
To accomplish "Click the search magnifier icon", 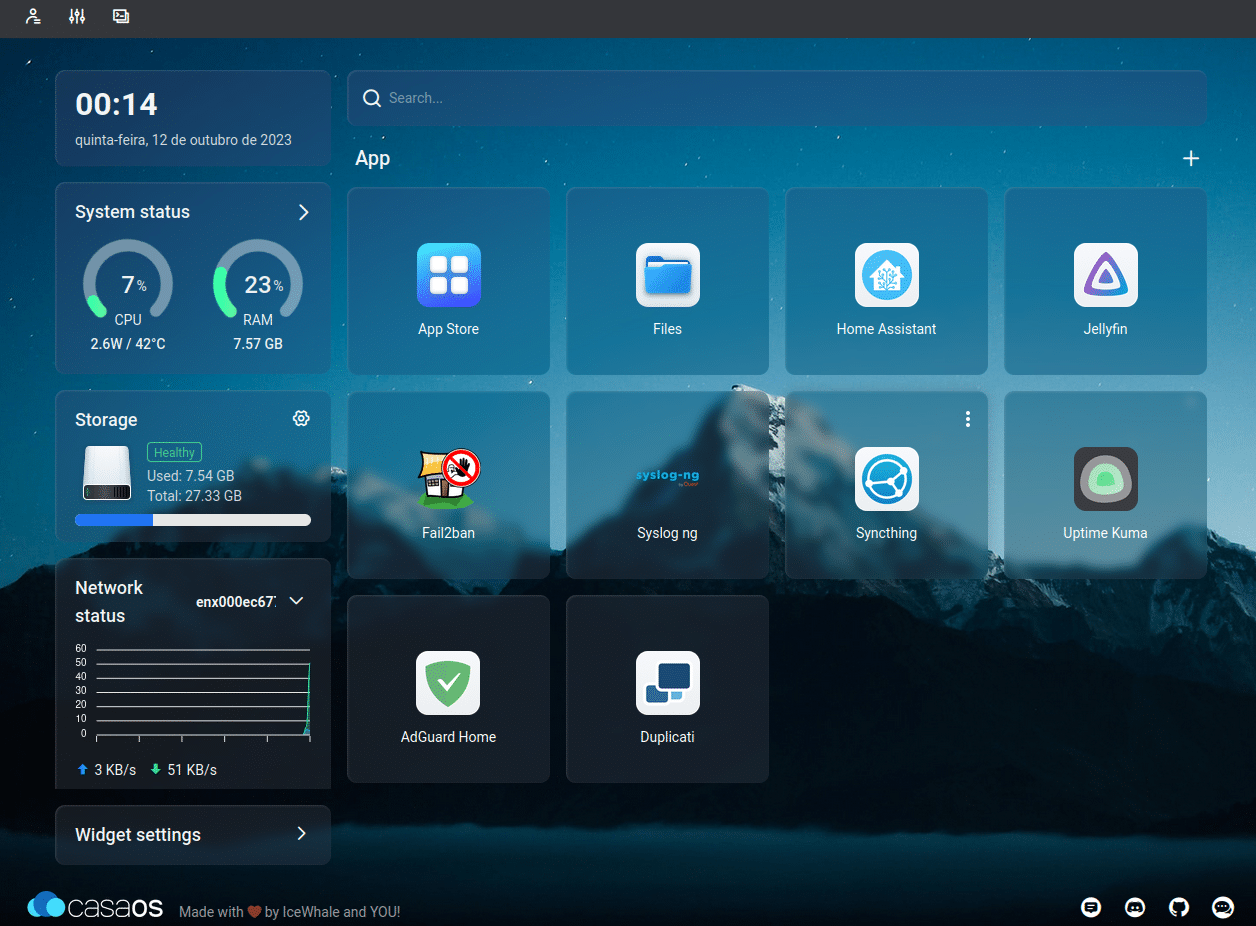I will pyautogui.click(x=372, y=98).
